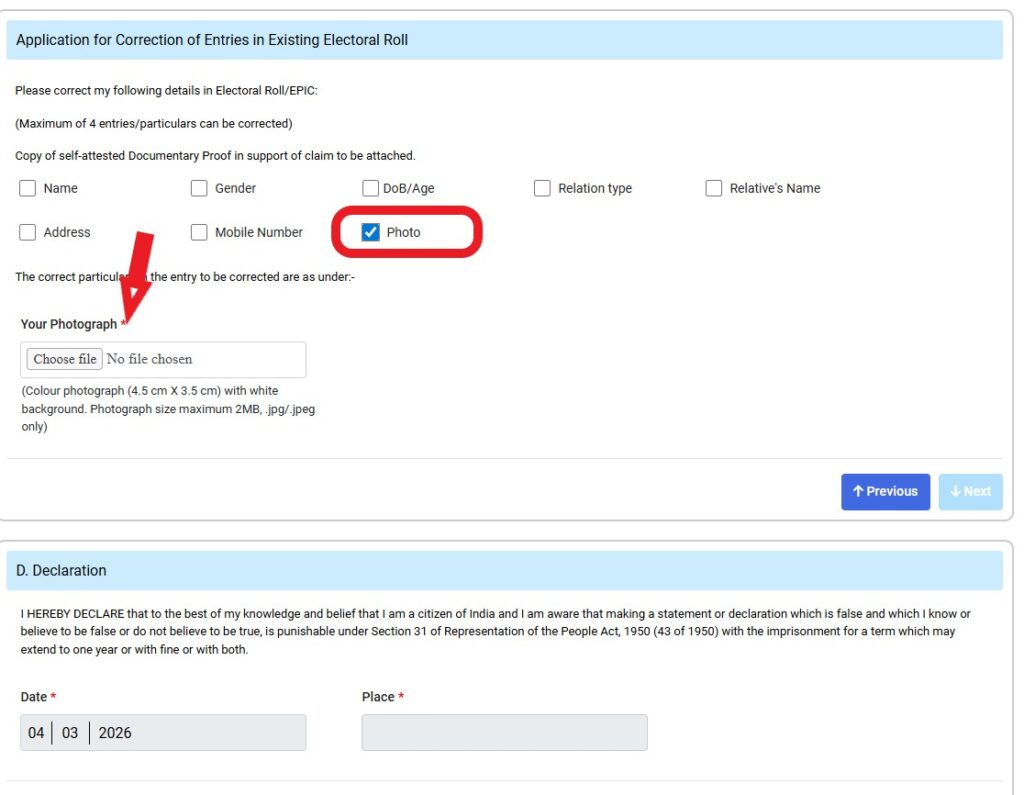
Task: Click the disabled Next button
Action: pos(970,491)
